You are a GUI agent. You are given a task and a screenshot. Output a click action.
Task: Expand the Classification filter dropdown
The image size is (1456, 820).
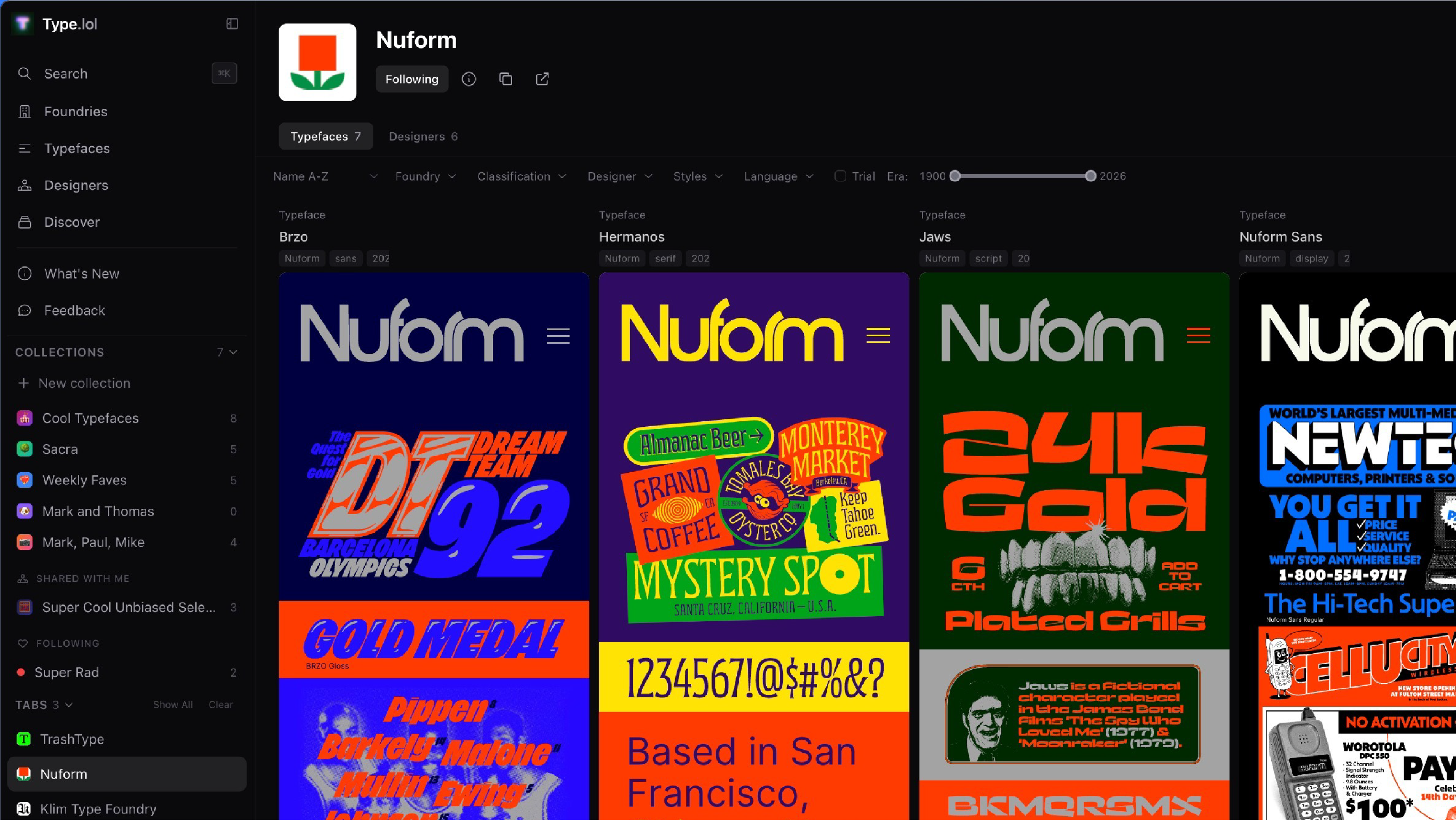[x=521, y=176]
